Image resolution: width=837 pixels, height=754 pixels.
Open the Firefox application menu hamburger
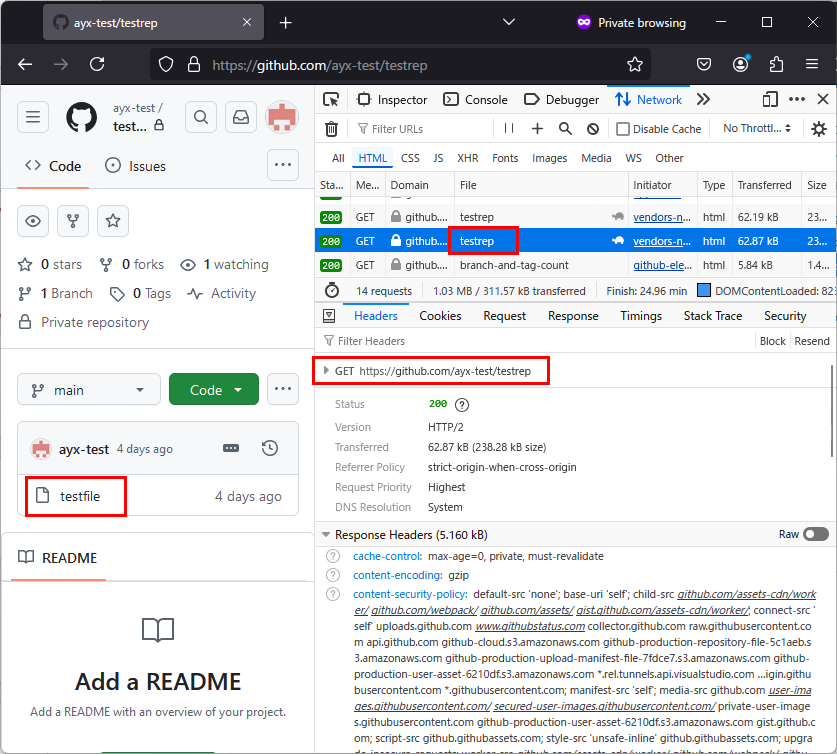(812, 65)
